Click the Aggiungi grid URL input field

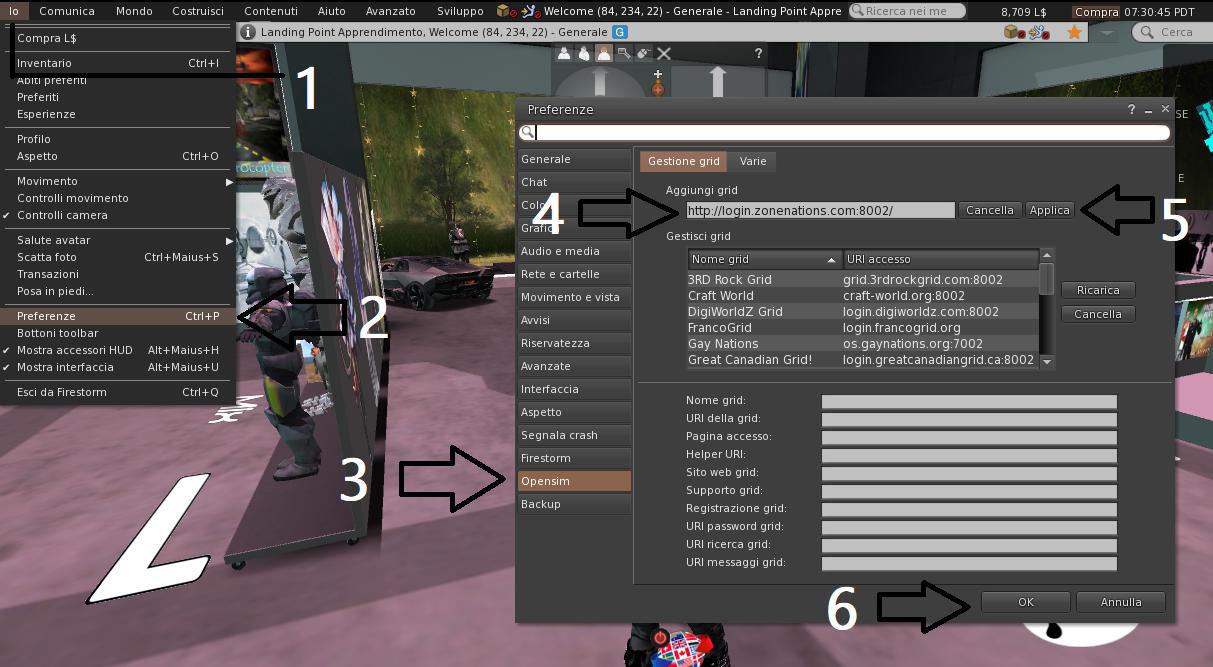819,210
